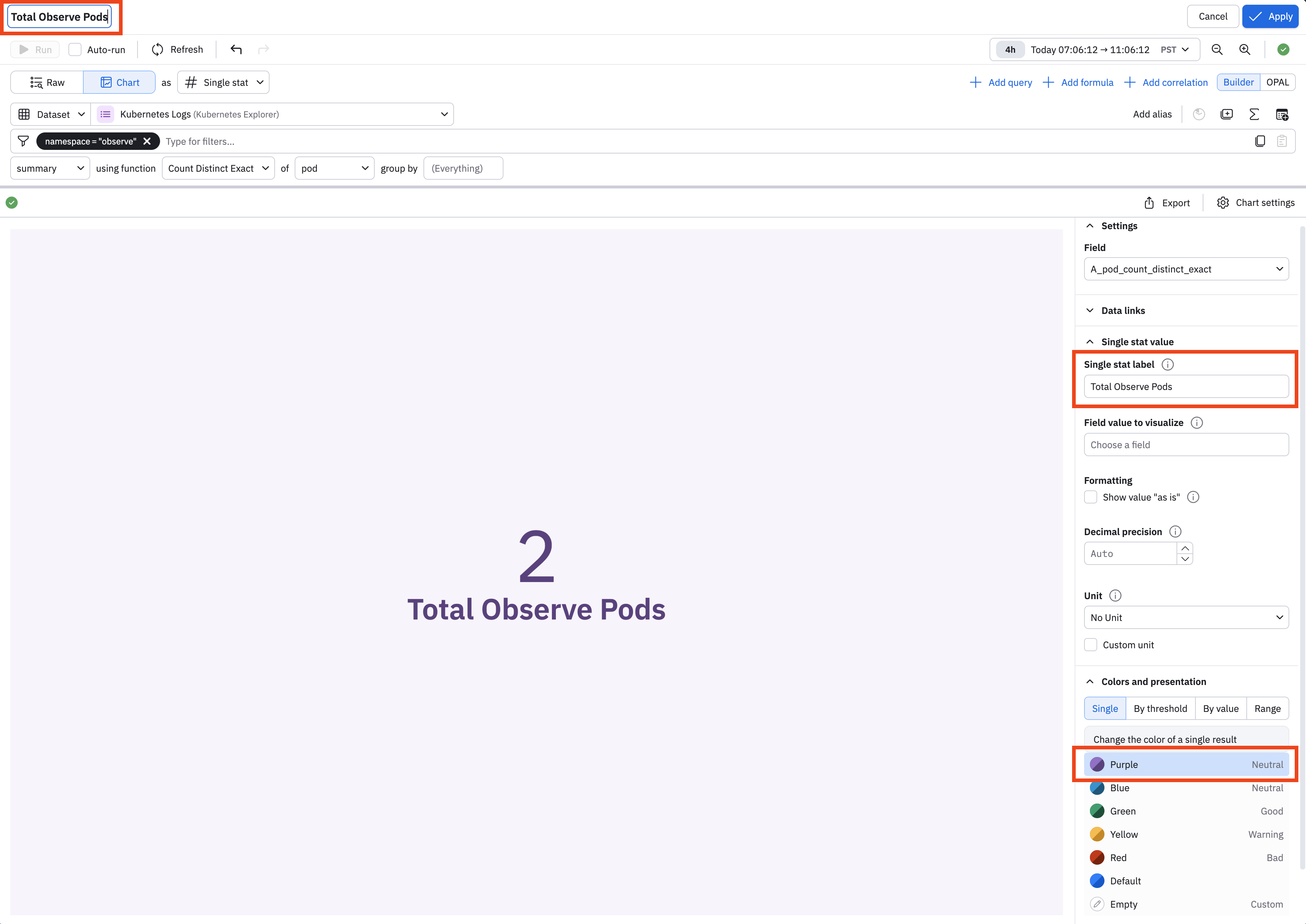Viewport: 1306px width, 924px height.
Task: Click the Refresh icon button
Action: tap(158, 49)
